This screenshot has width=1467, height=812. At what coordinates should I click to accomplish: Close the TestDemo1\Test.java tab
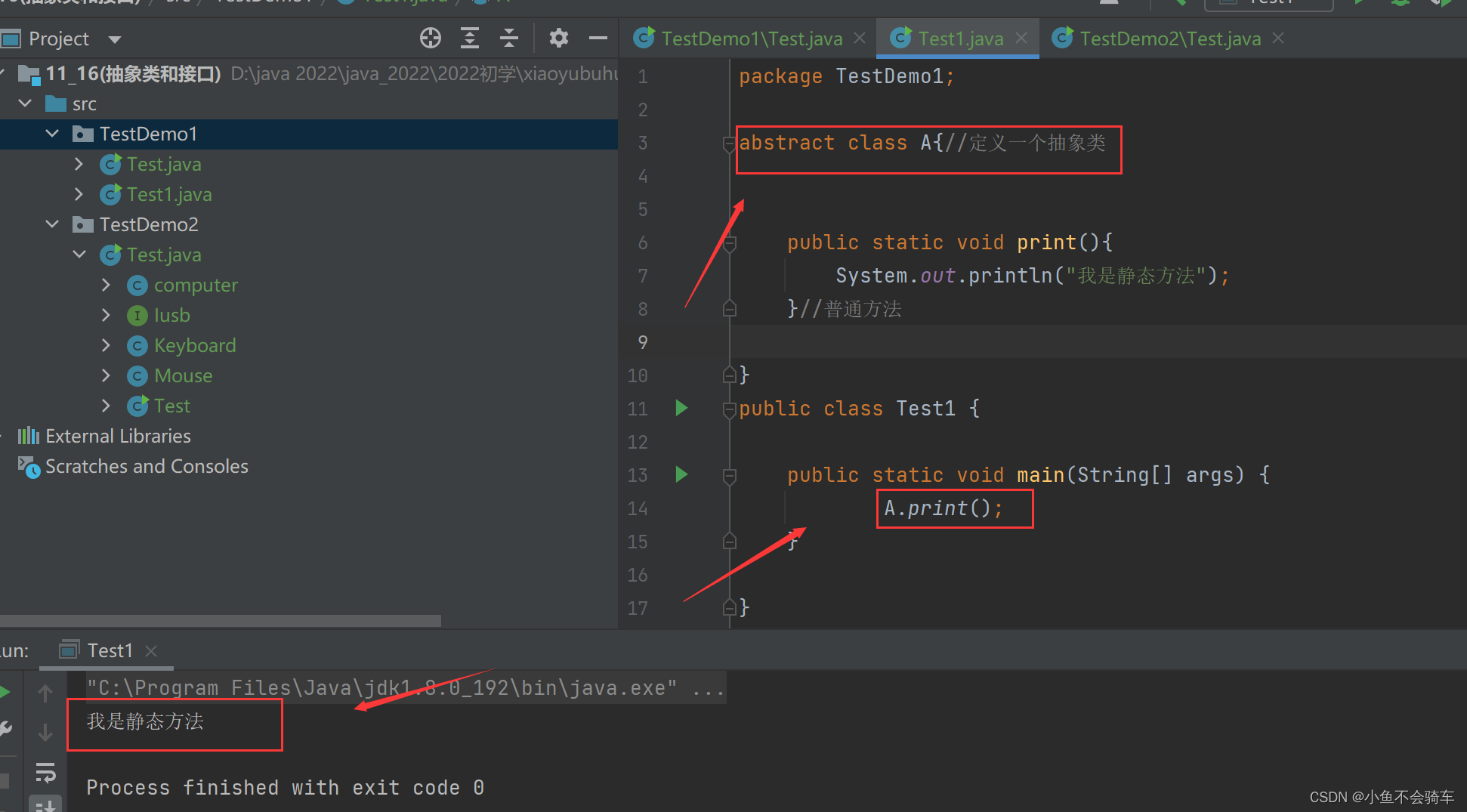pyautogui.click(x=860, y=38)
